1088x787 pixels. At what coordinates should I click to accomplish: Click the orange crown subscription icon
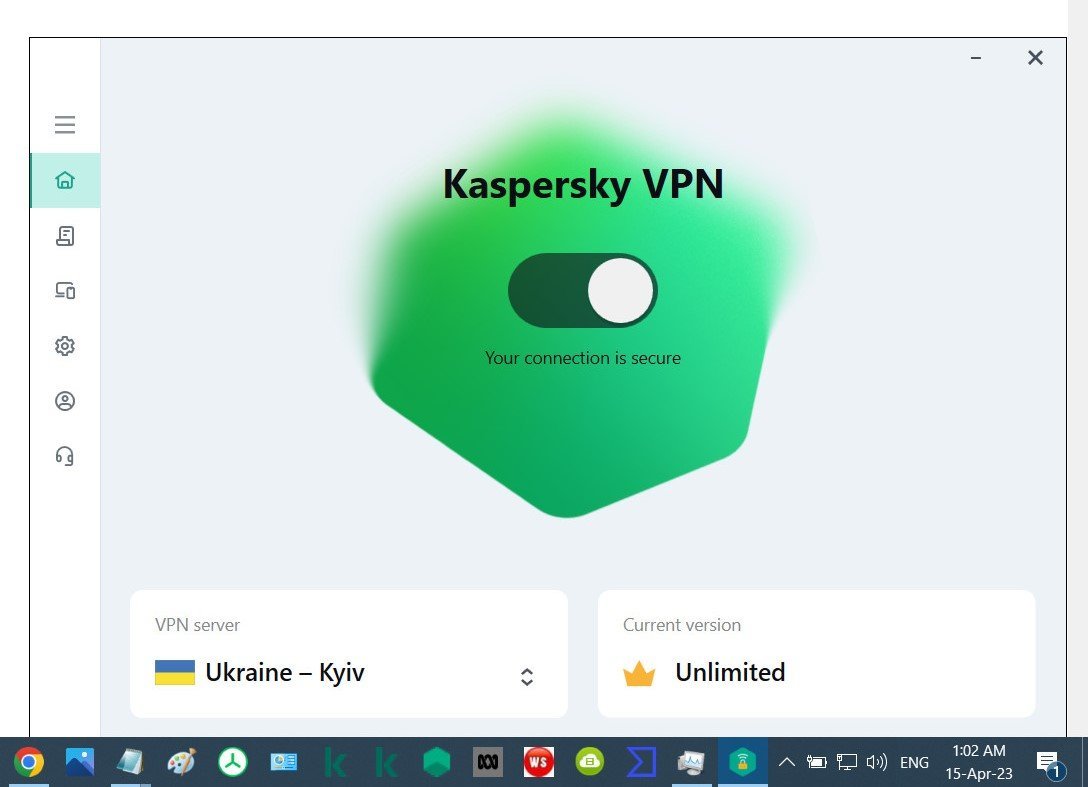click(x=639, y=673)
